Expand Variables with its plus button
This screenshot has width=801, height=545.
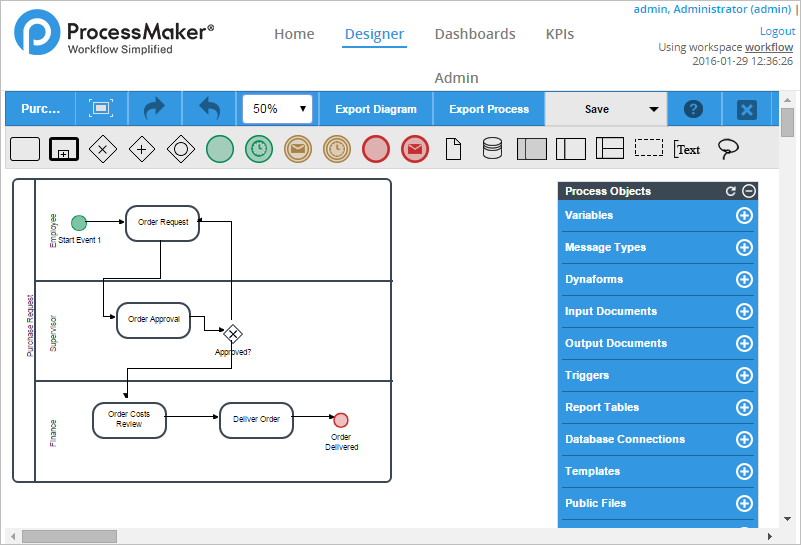point(744,215)
